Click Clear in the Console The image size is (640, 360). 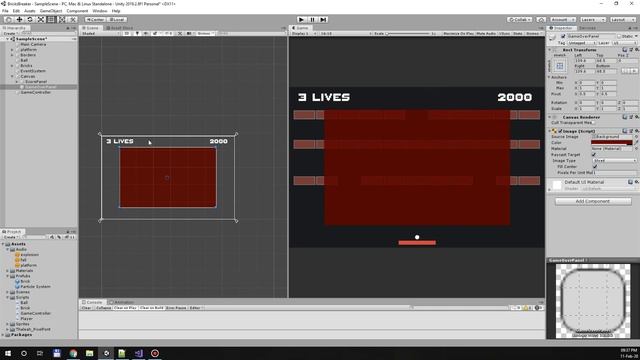coord(86,308)
